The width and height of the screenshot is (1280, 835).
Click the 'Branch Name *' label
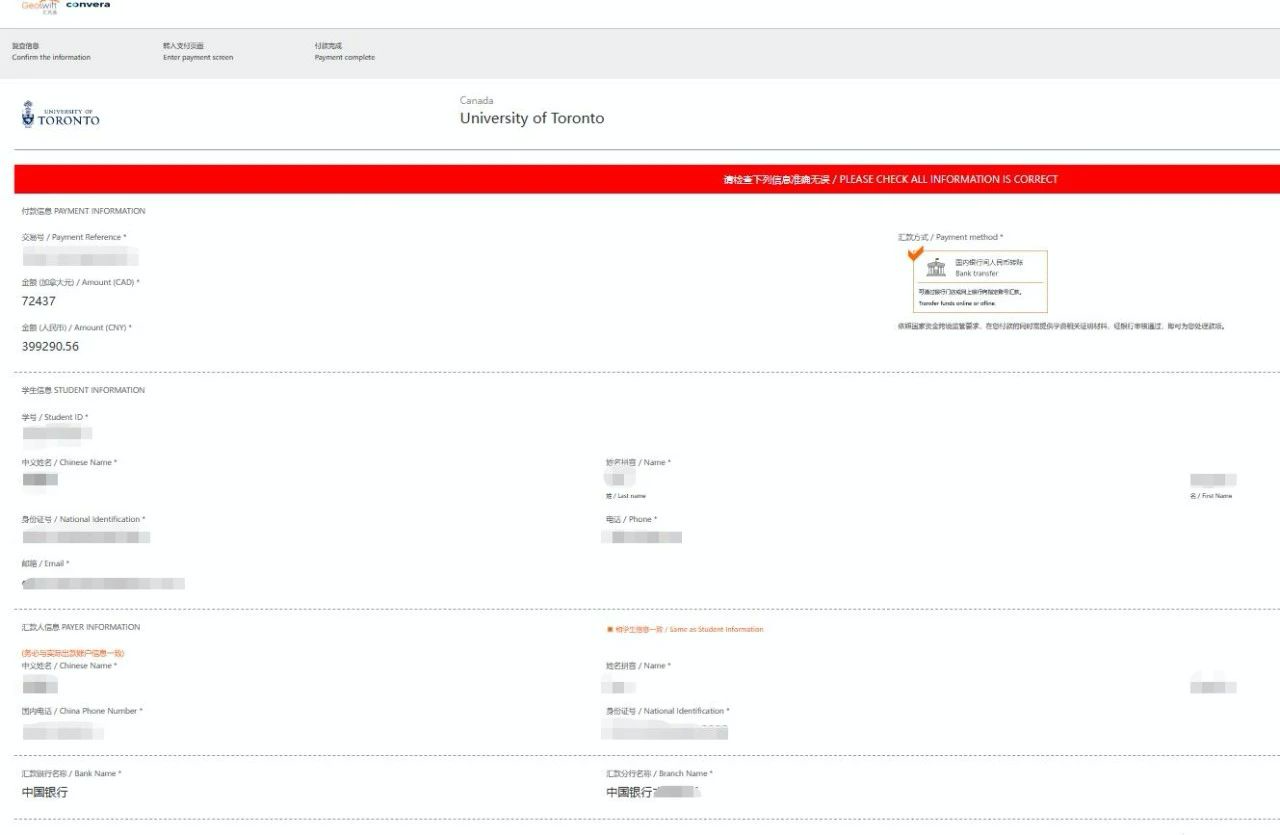point(659,773)
